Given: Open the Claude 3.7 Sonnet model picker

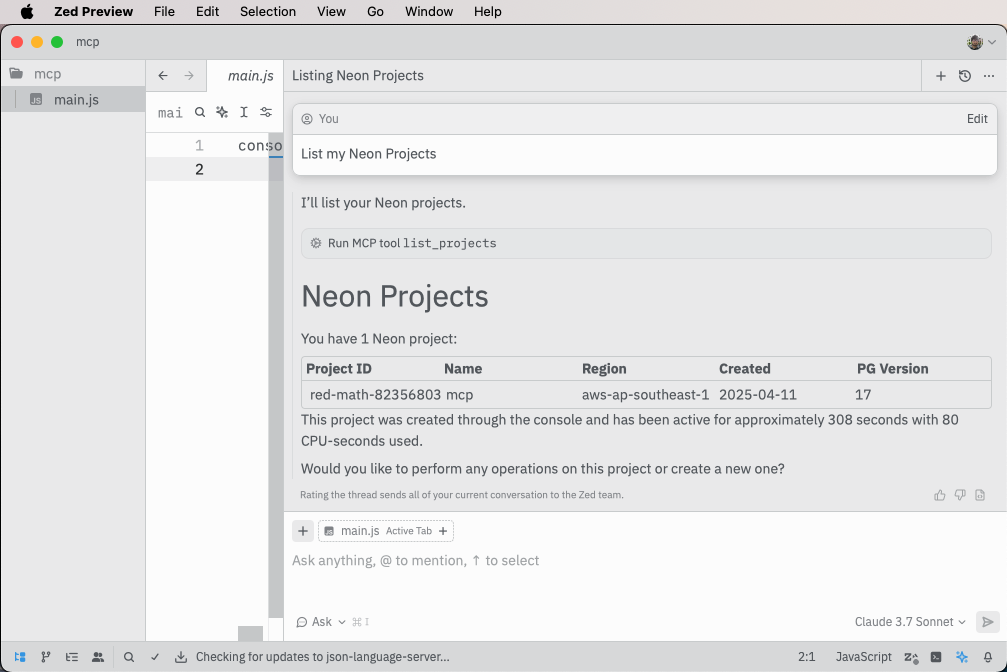Looking at the screenshot, I should point(903,621).
